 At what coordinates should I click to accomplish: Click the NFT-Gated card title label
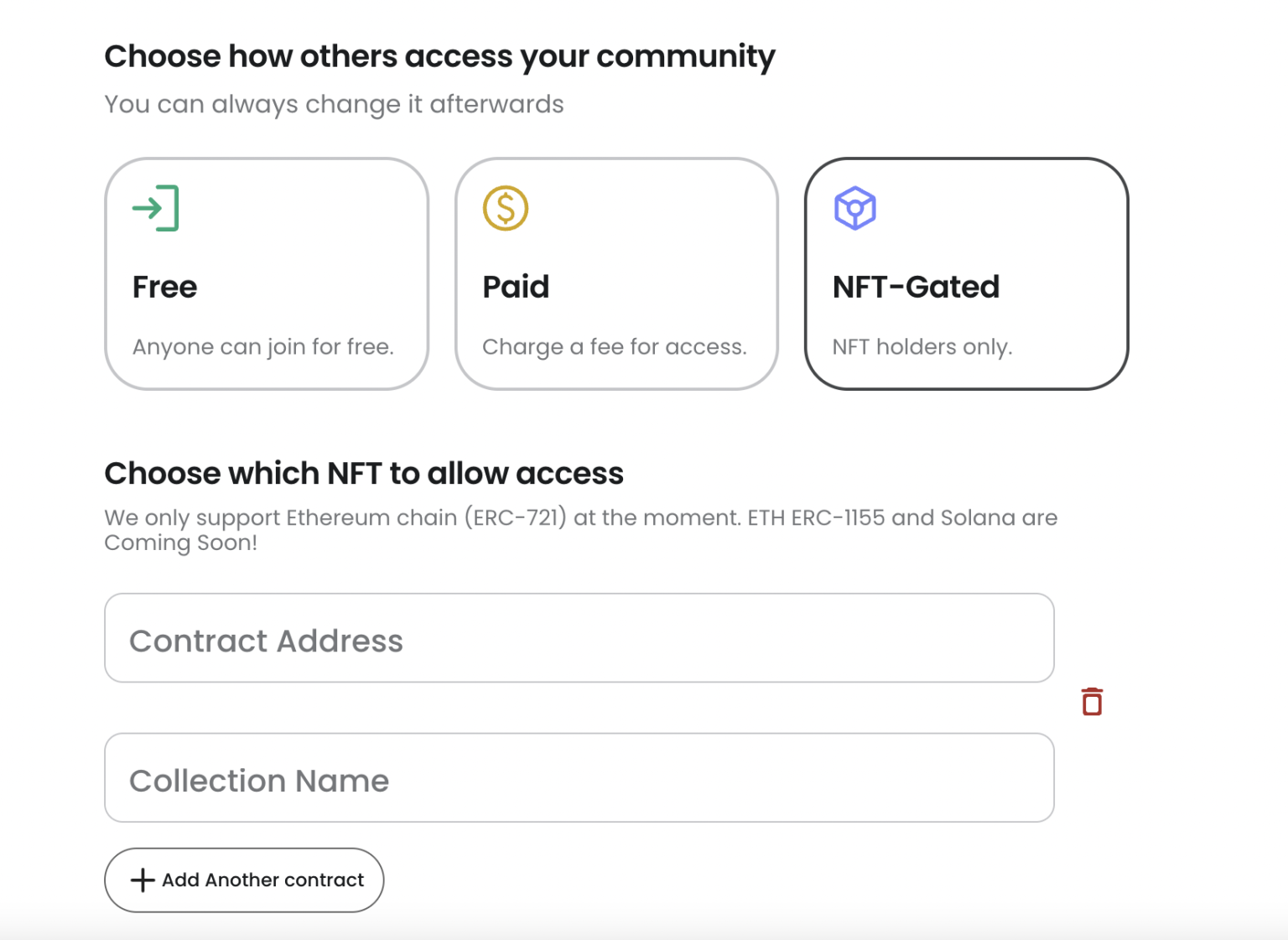917,287
